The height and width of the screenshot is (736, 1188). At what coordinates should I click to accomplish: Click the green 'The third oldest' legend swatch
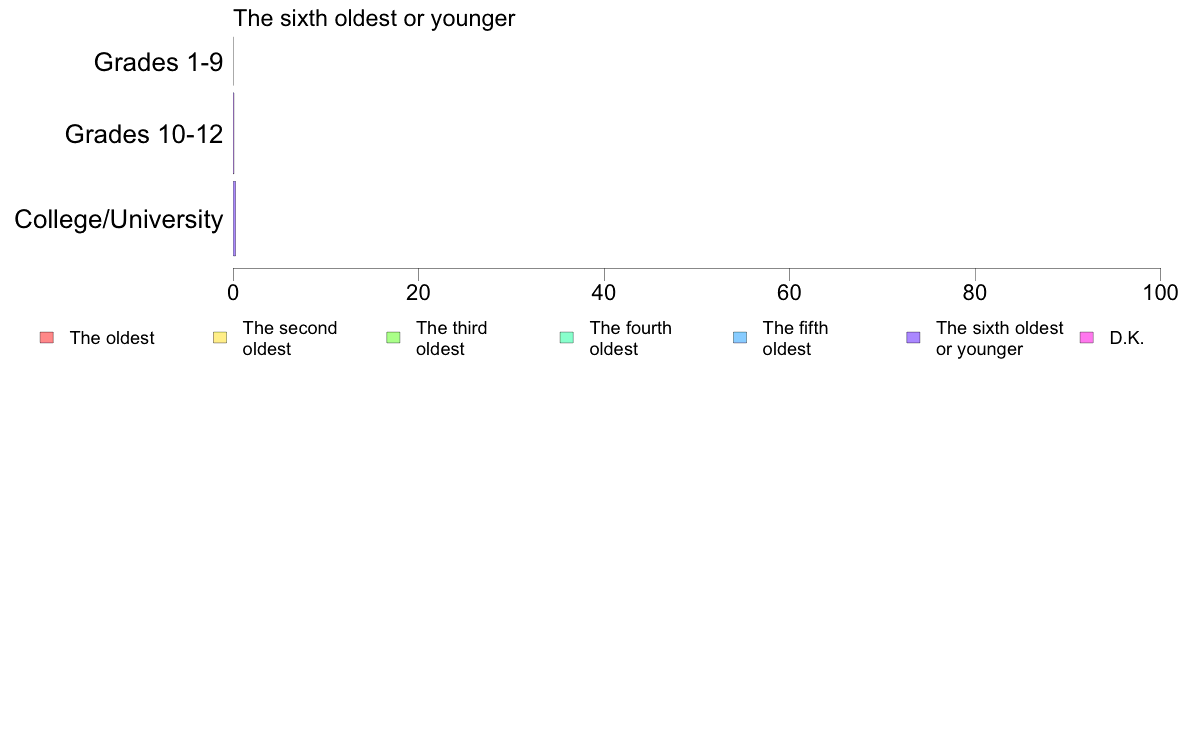coord(393,337)
